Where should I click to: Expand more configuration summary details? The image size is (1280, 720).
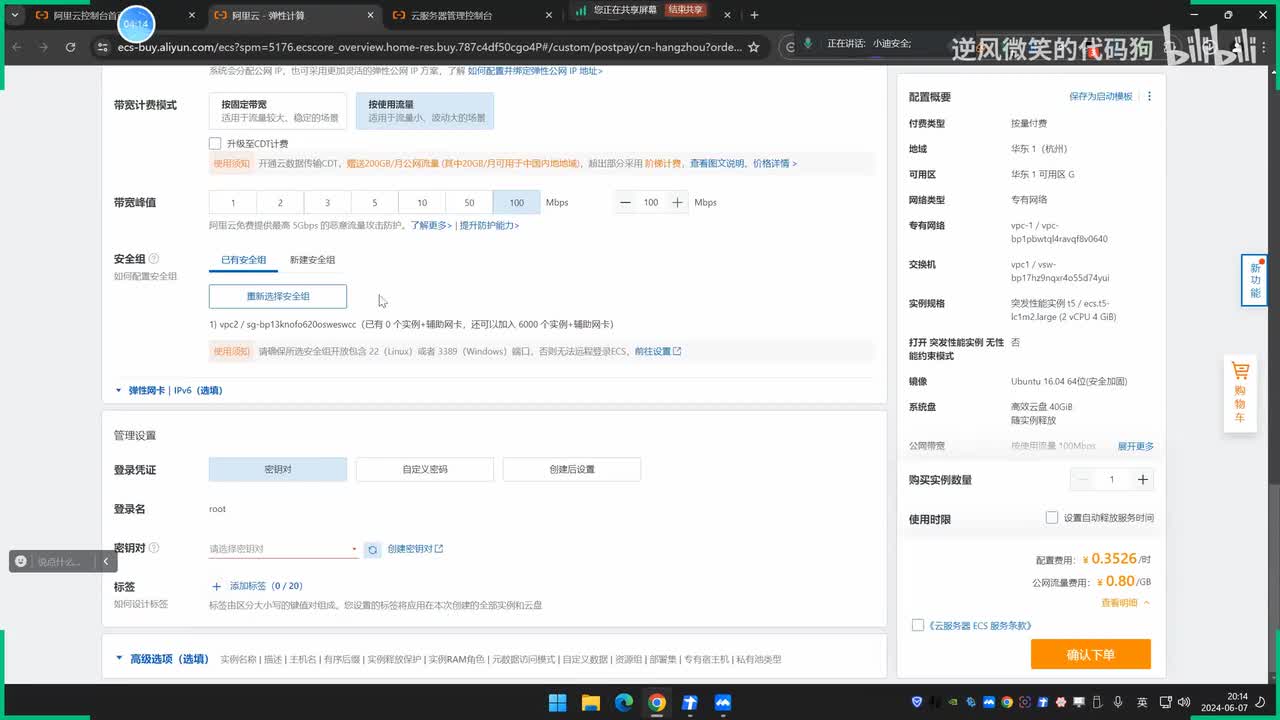point(1135,446)
